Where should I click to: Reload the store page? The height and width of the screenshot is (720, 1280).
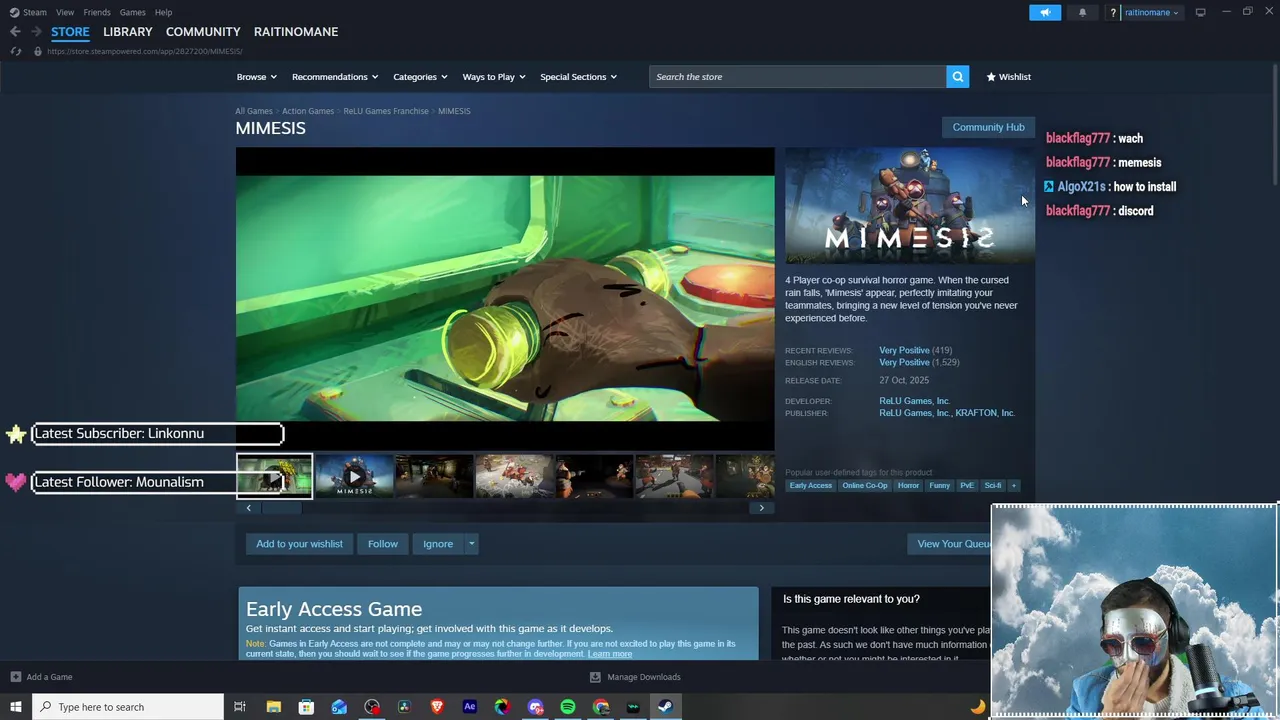coord(15,51)
